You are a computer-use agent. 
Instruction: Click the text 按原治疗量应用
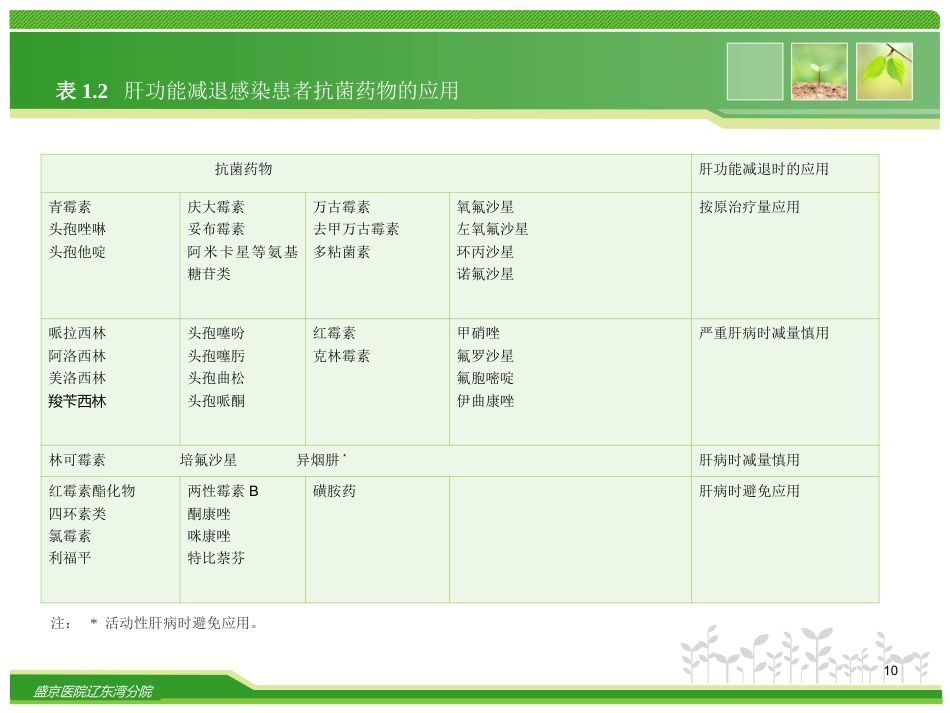[x=749, y=207]
